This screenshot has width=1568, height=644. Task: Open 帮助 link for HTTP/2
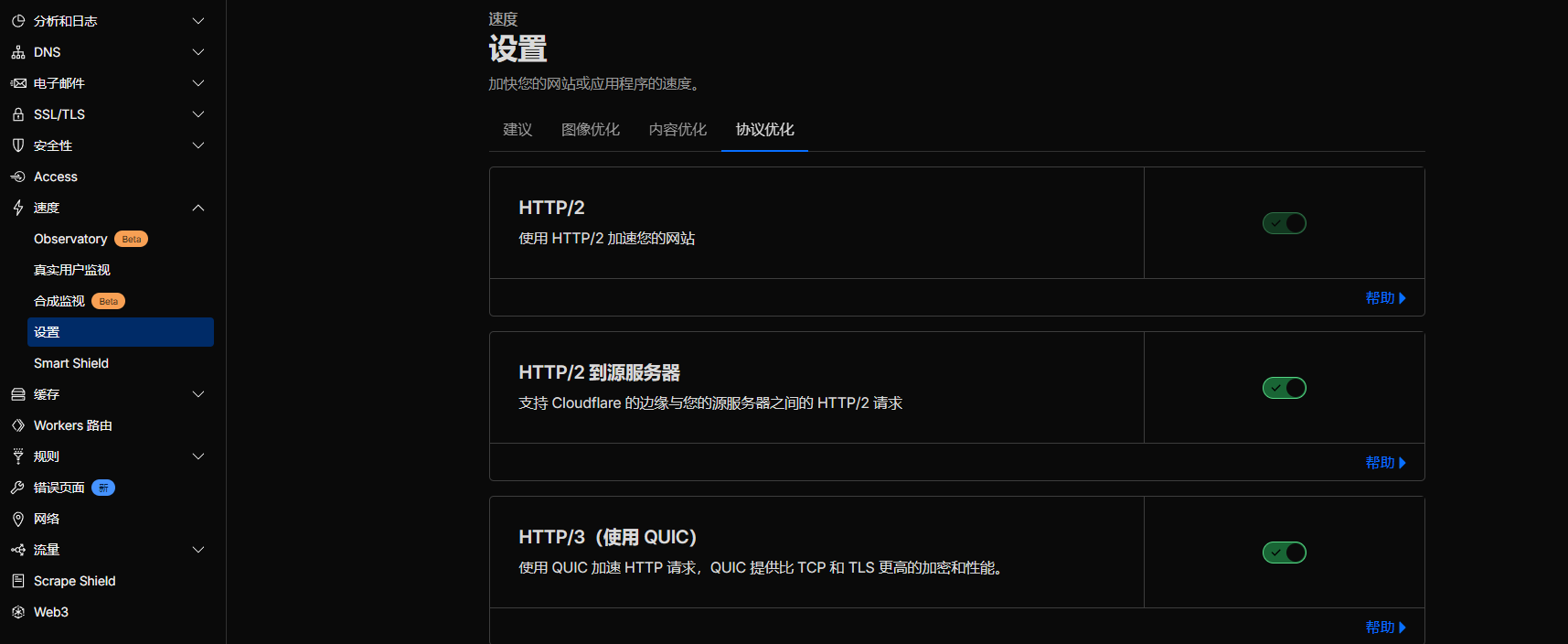1384,298
